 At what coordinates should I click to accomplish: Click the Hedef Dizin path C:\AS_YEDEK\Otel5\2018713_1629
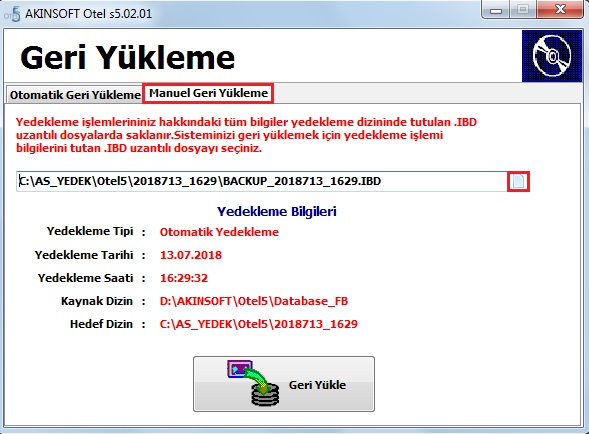(259, 324)
